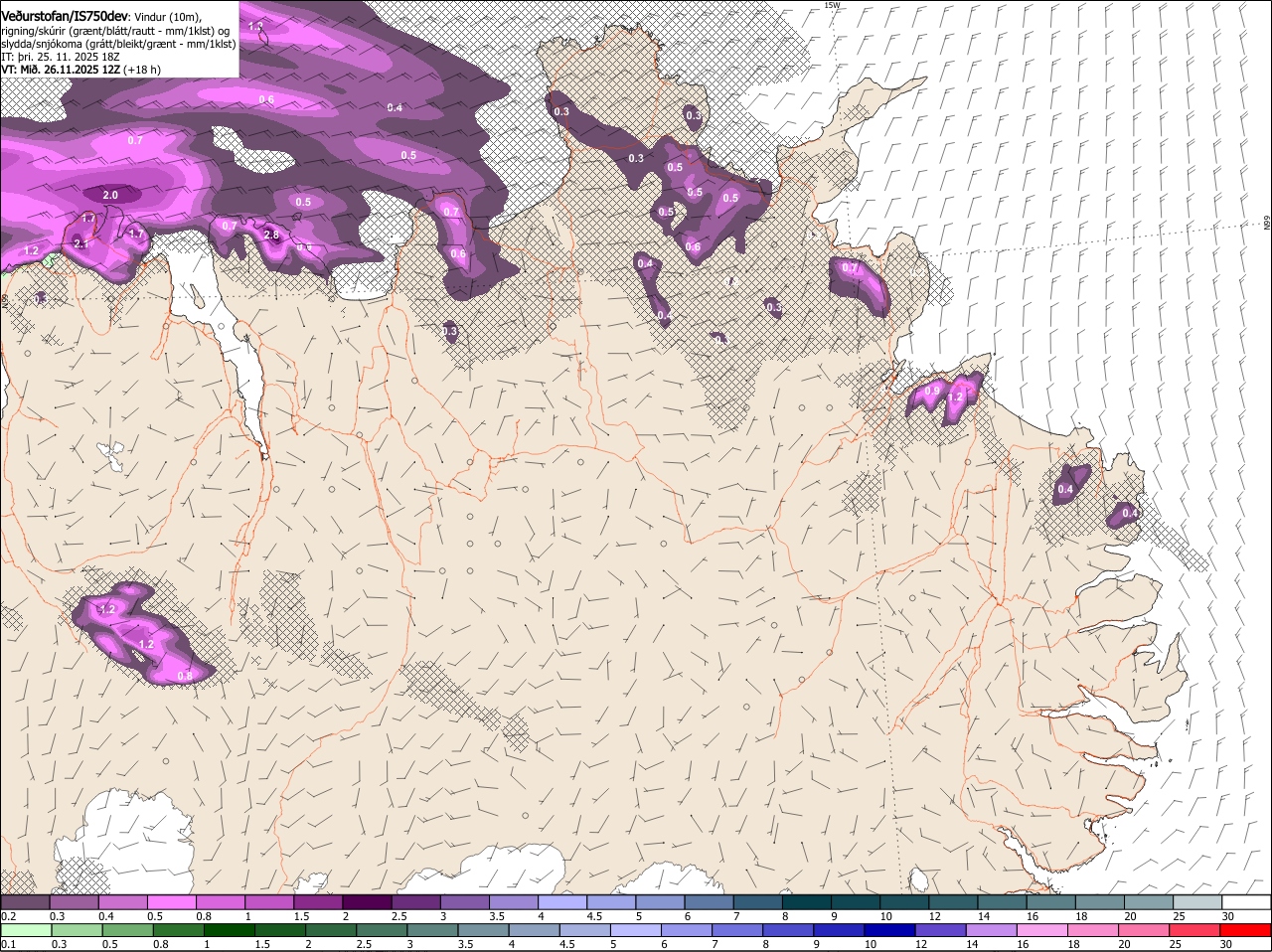
Task: Click the 15W longitude label
Action: (x=832, y=5)
